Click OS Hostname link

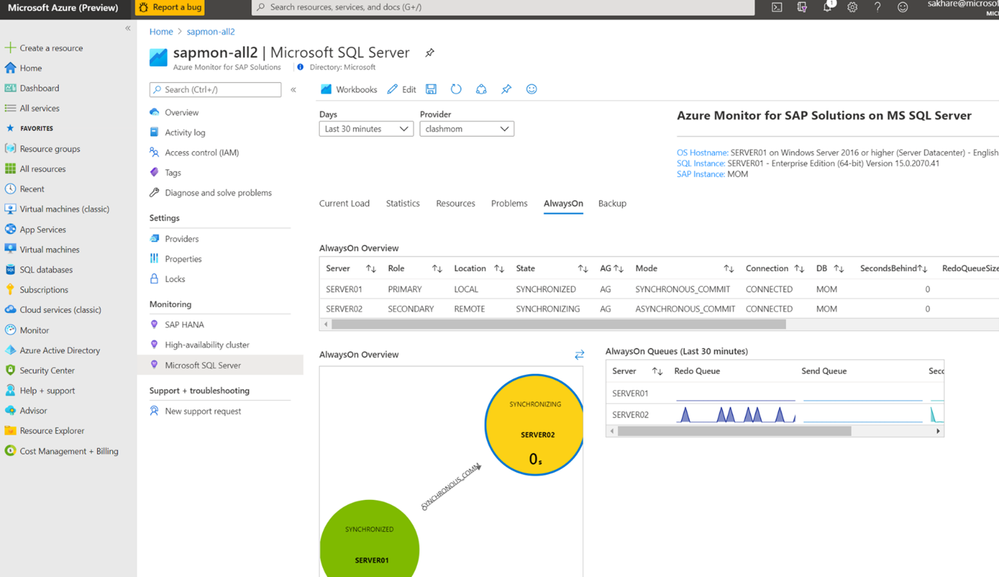(702, 152)
